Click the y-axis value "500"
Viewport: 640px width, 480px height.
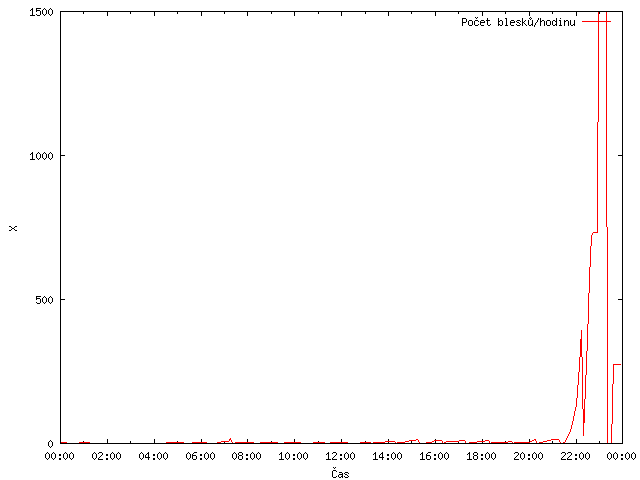(44, 300)
